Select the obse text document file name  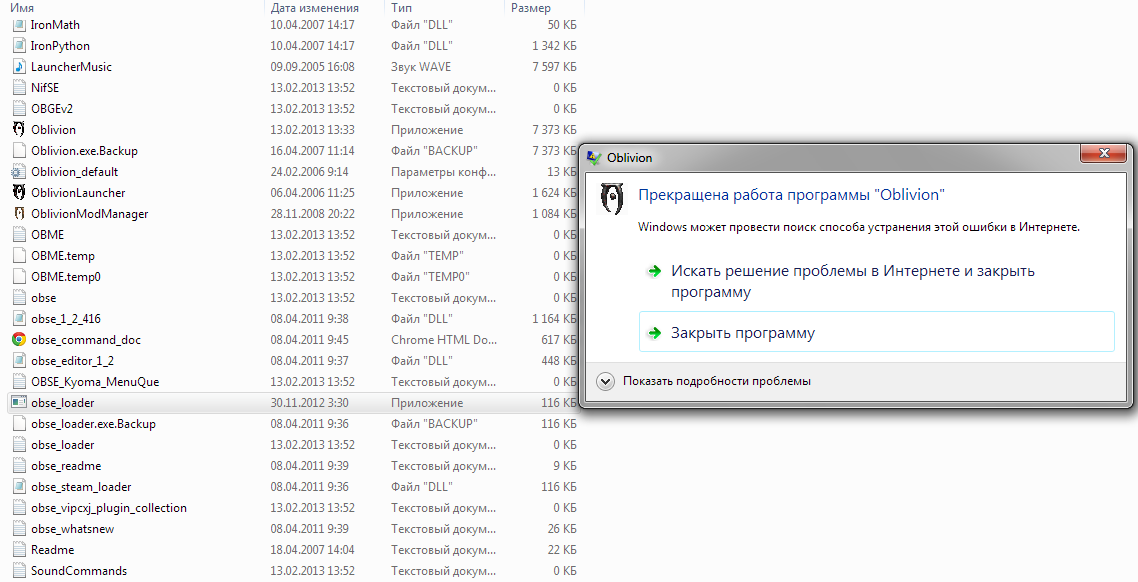(44, 298)
